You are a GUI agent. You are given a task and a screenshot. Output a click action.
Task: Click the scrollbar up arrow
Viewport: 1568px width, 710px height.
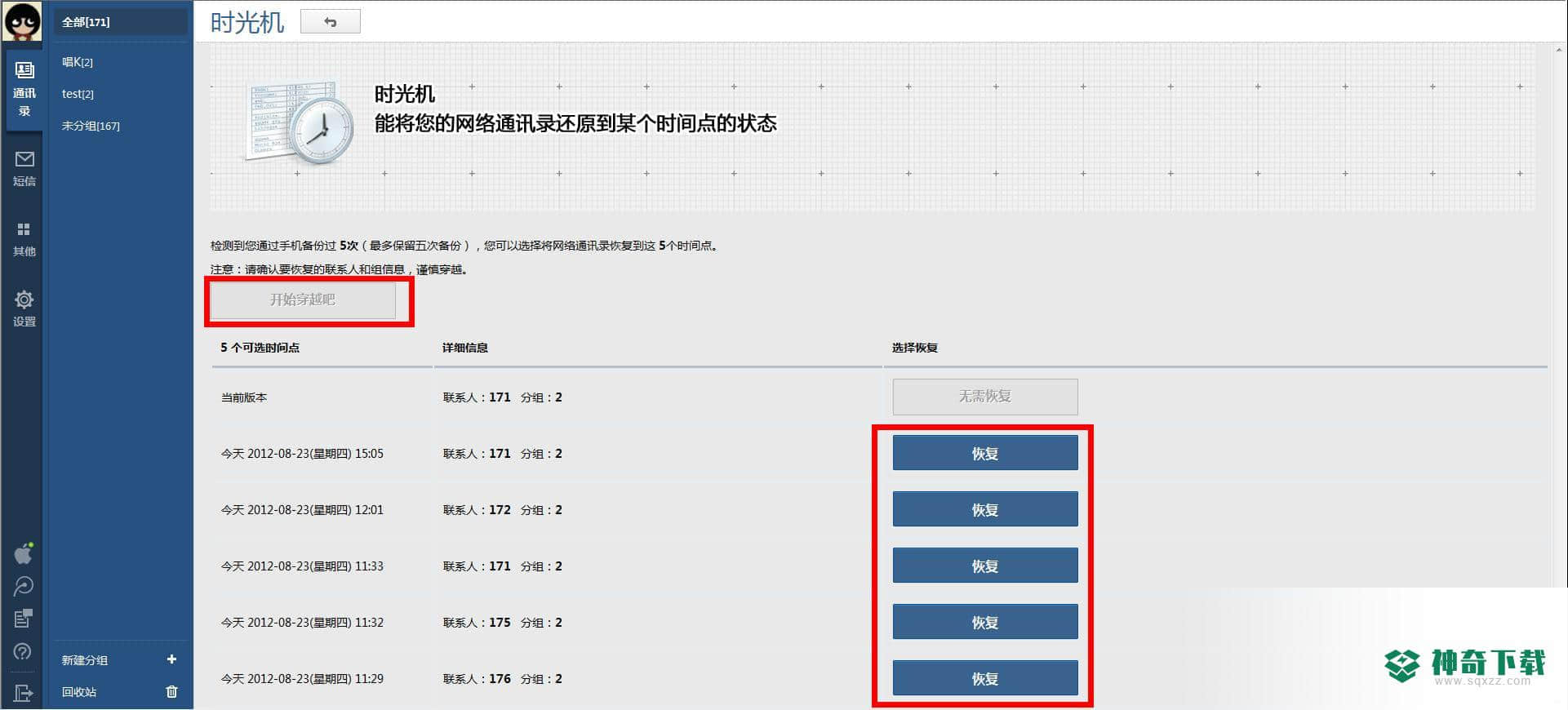click(x=1560, y=51)
